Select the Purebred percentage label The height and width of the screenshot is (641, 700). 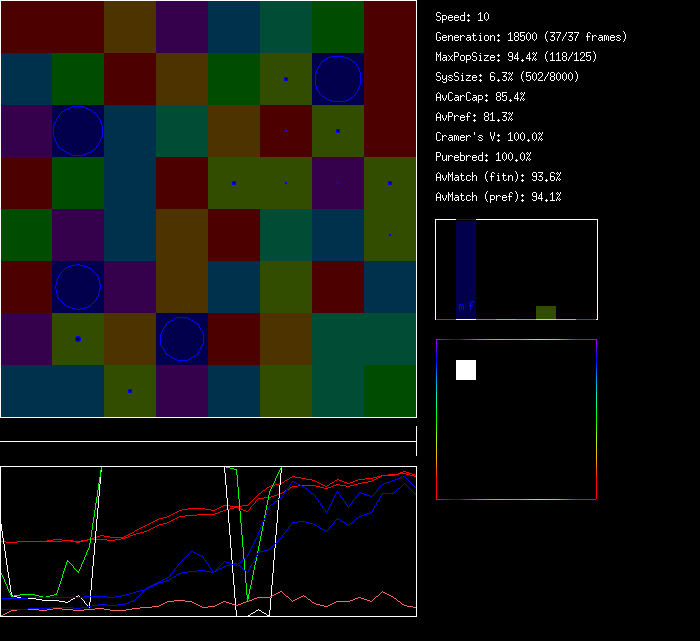point(483,157)
